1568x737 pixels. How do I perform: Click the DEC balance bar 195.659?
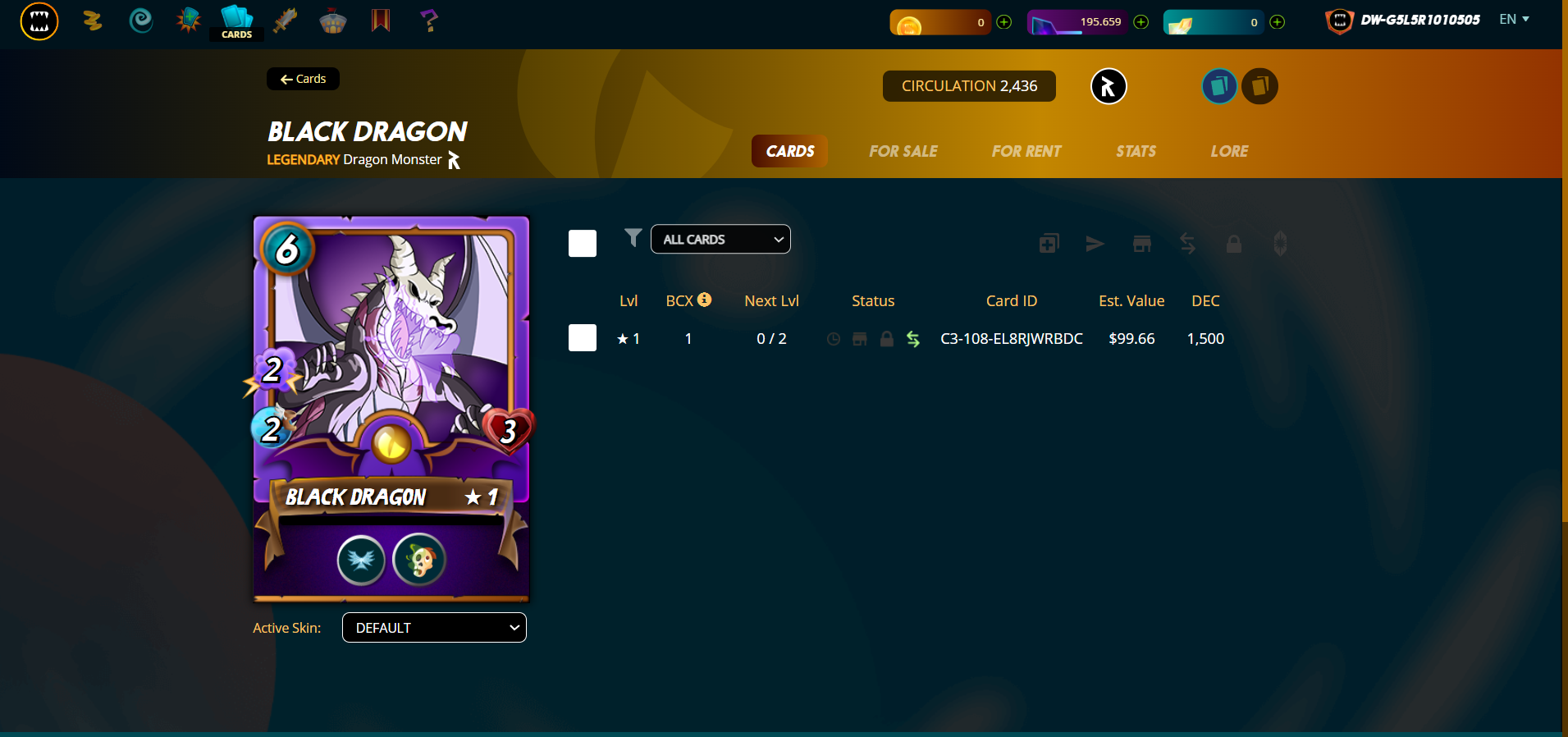coord(1078,22)
